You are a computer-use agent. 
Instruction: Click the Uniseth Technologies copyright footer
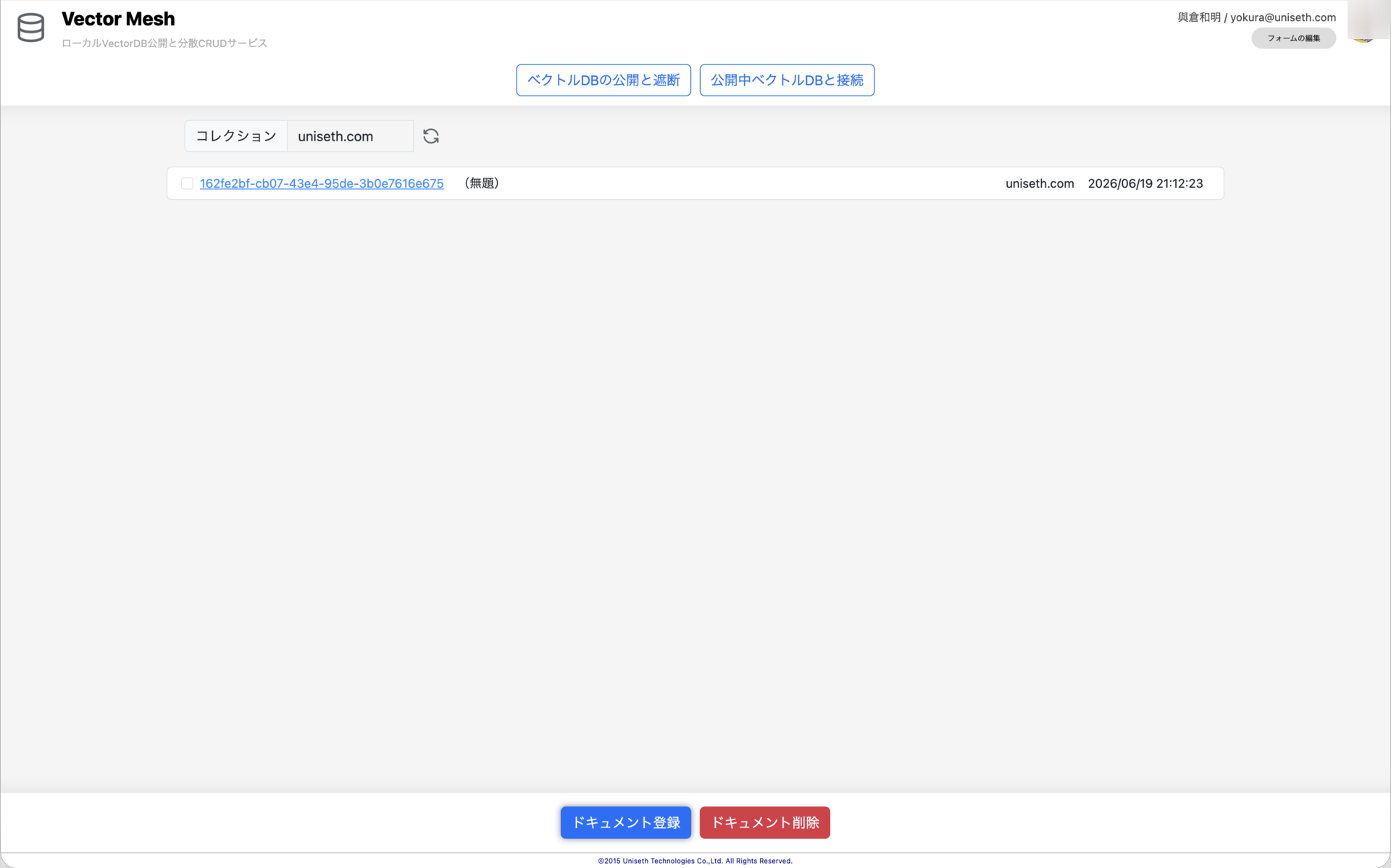(x=695, y=861)
